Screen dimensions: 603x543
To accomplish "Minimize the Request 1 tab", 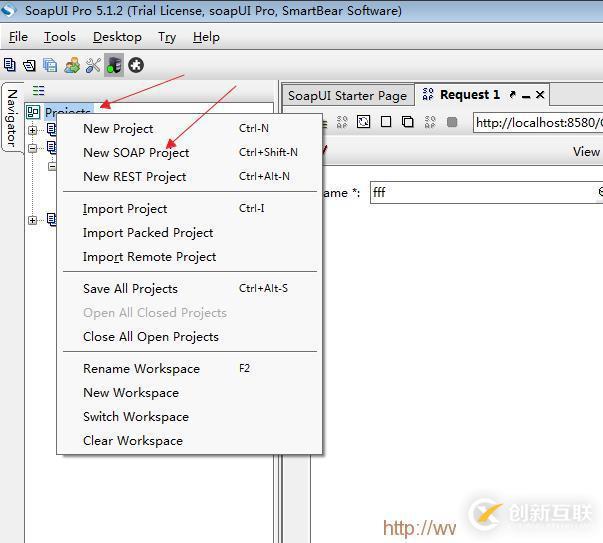I will pos(526,96).
